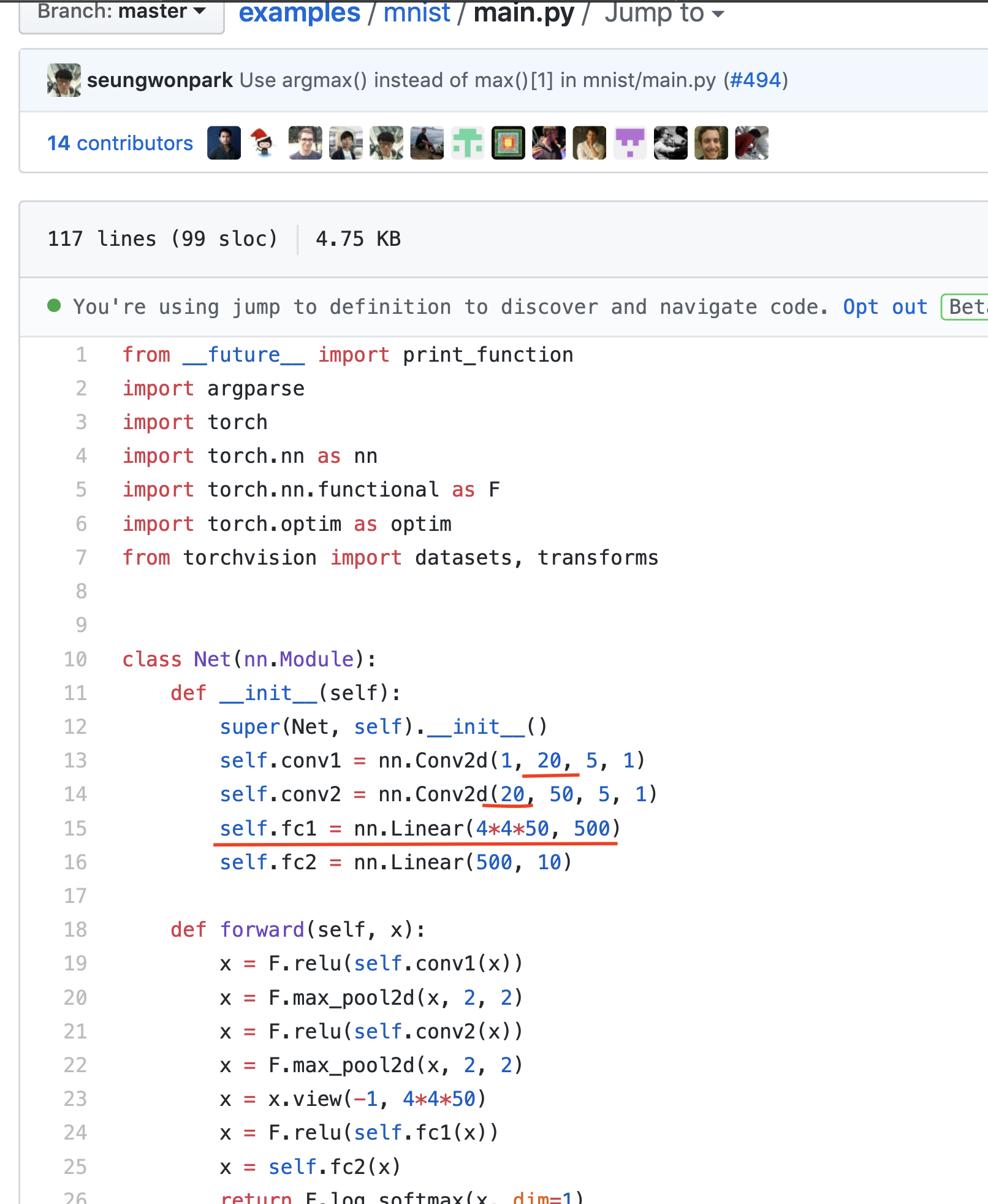Open the mnist breadcrumb link
Screen dimensions: 988x1204
pos(417,13)
